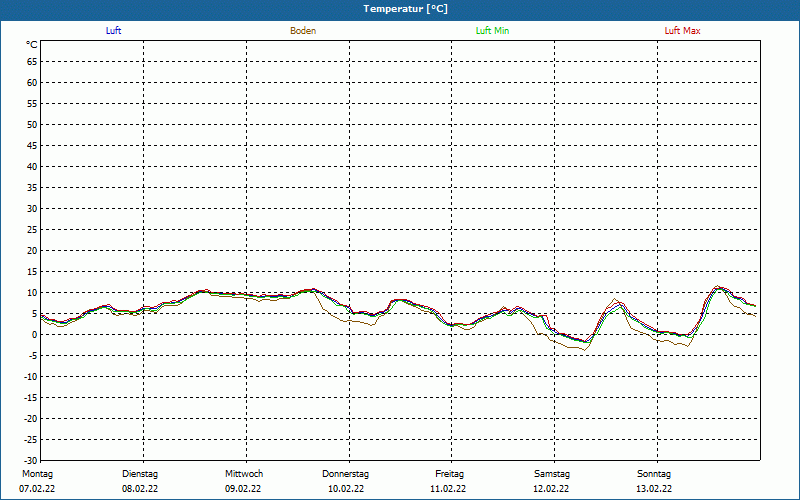Image resolution: width=800 pixels, height=500 pixels.
Task: Click the 'Temperatur [°C]' chart title
Action: [406, 9]
